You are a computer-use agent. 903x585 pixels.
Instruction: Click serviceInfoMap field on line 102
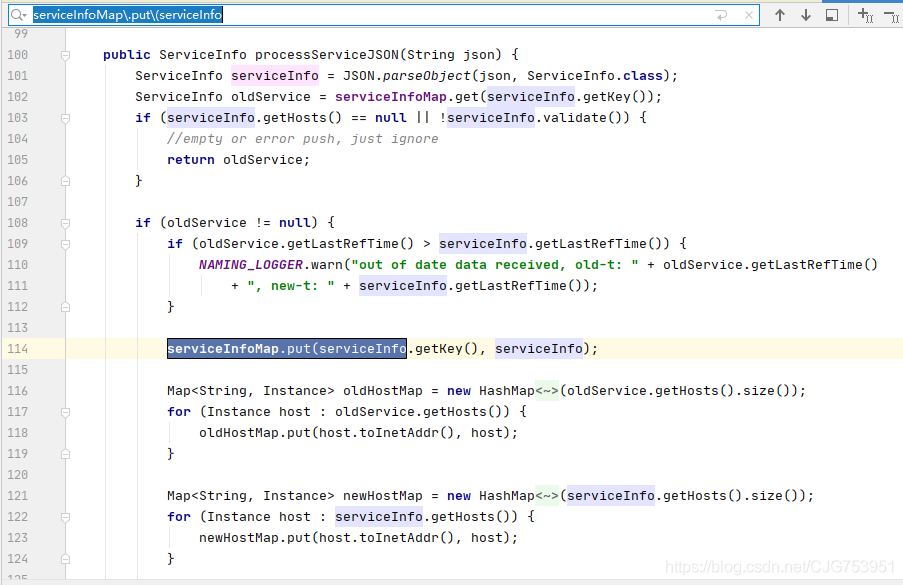pyautogui.click(x=390, y=97)
